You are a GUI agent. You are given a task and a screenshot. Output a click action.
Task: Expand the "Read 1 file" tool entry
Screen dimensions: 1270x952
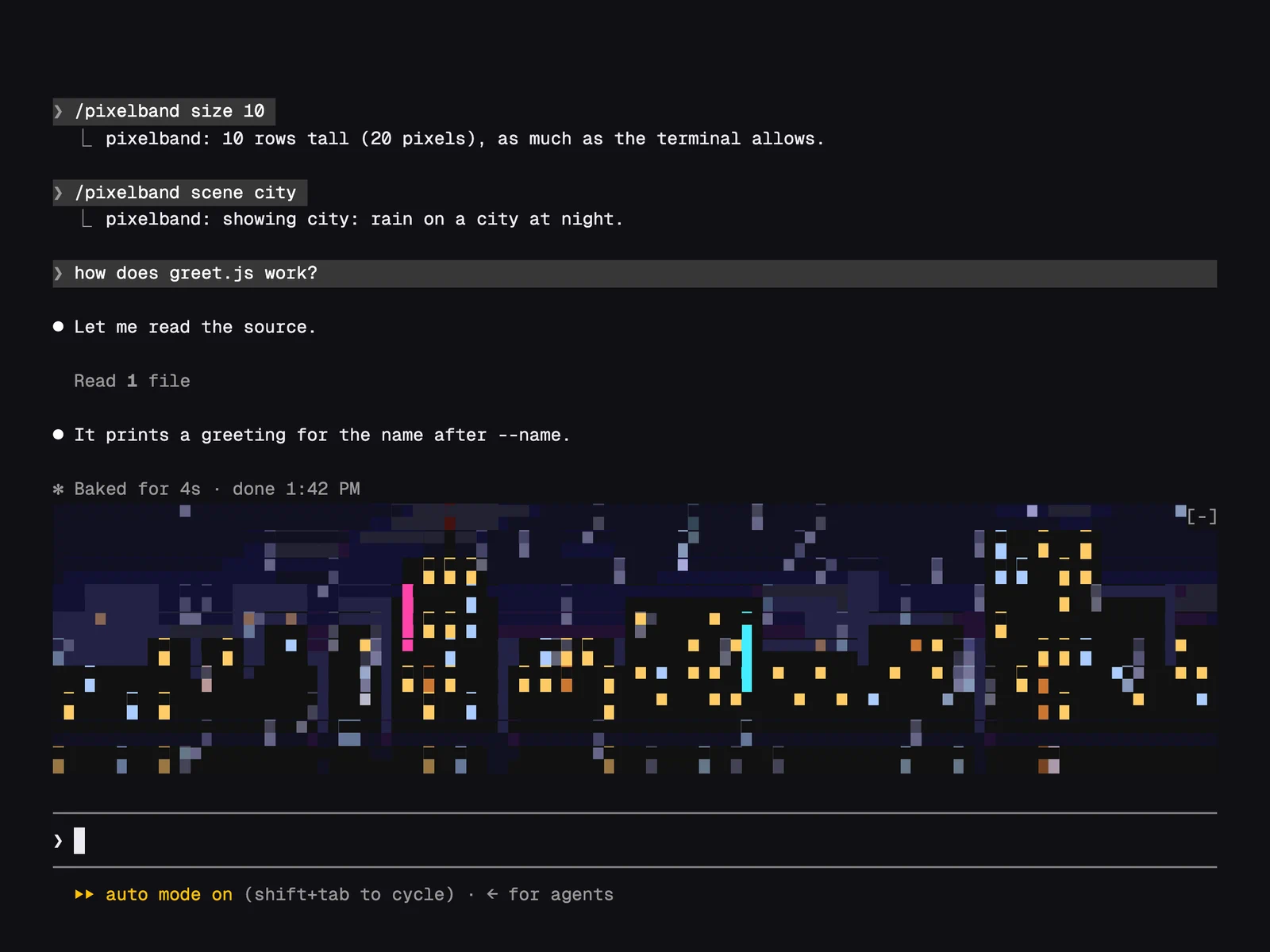click(x=133, y=382)
